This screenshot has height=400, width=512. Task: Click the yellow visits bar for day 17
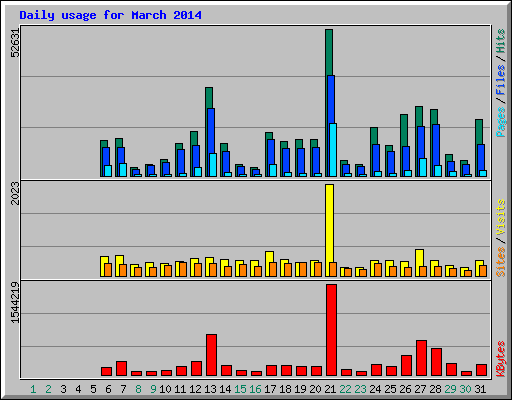click(270, 257)
